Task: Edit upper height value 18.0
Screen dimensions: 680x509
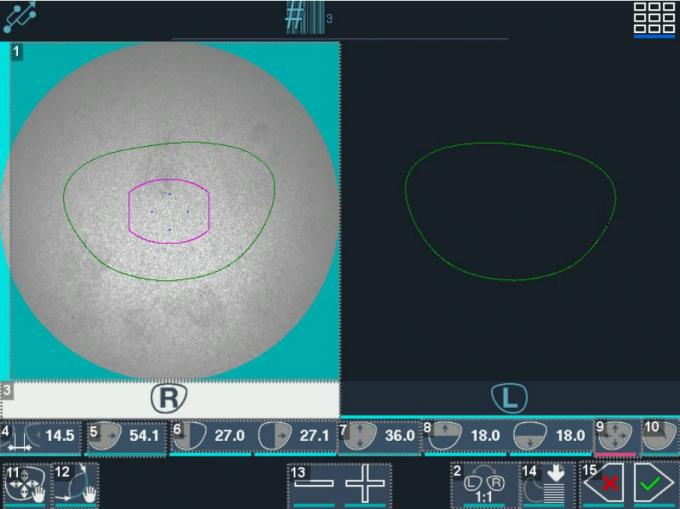Action: point(465,436)
